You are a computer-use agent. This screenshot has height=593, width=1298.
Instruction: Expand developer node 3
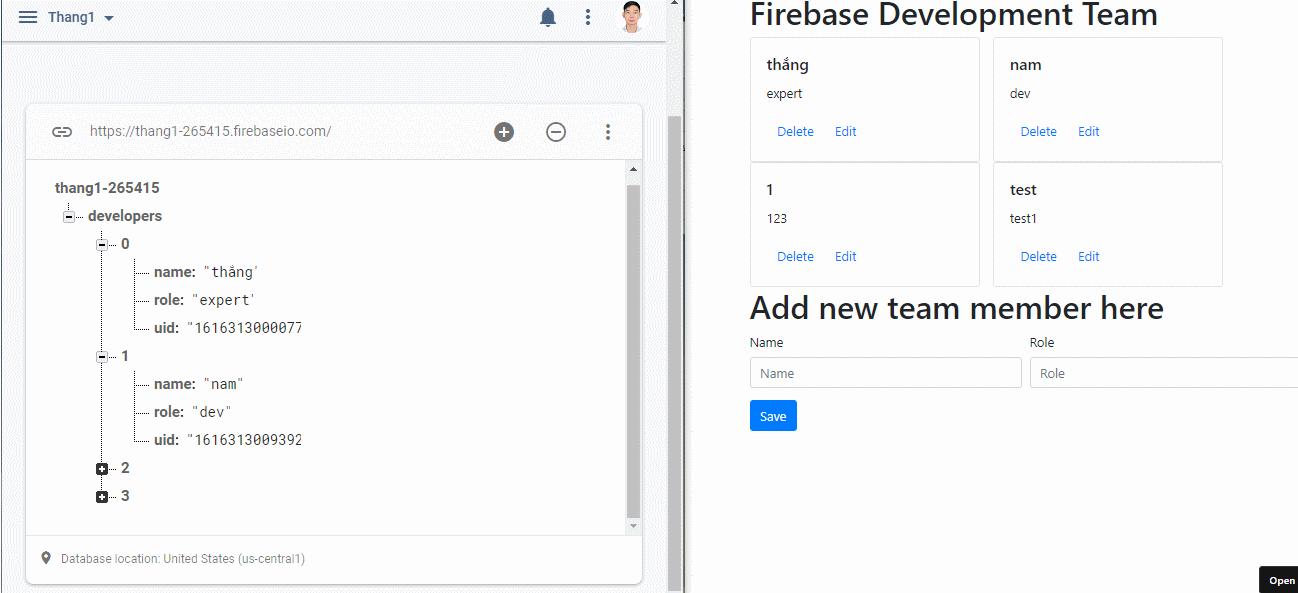[x=102, y=497]
